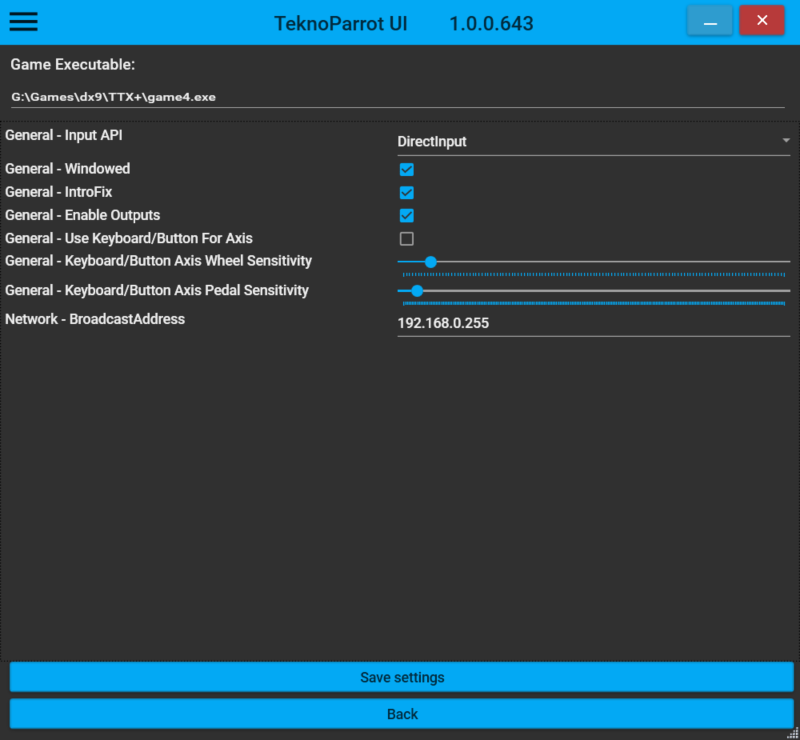Screen dimensions: 800x740
Task: Click the Keyboard/Button Axis Wheel Sensitivity label
Action: [x=158, y=261]
